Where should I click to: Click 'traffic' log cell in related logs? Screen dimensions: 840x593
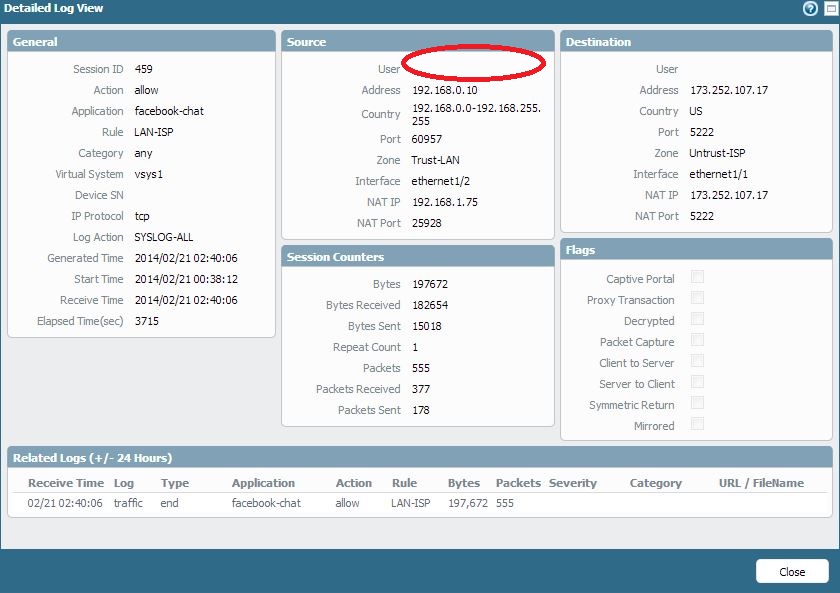128,503
